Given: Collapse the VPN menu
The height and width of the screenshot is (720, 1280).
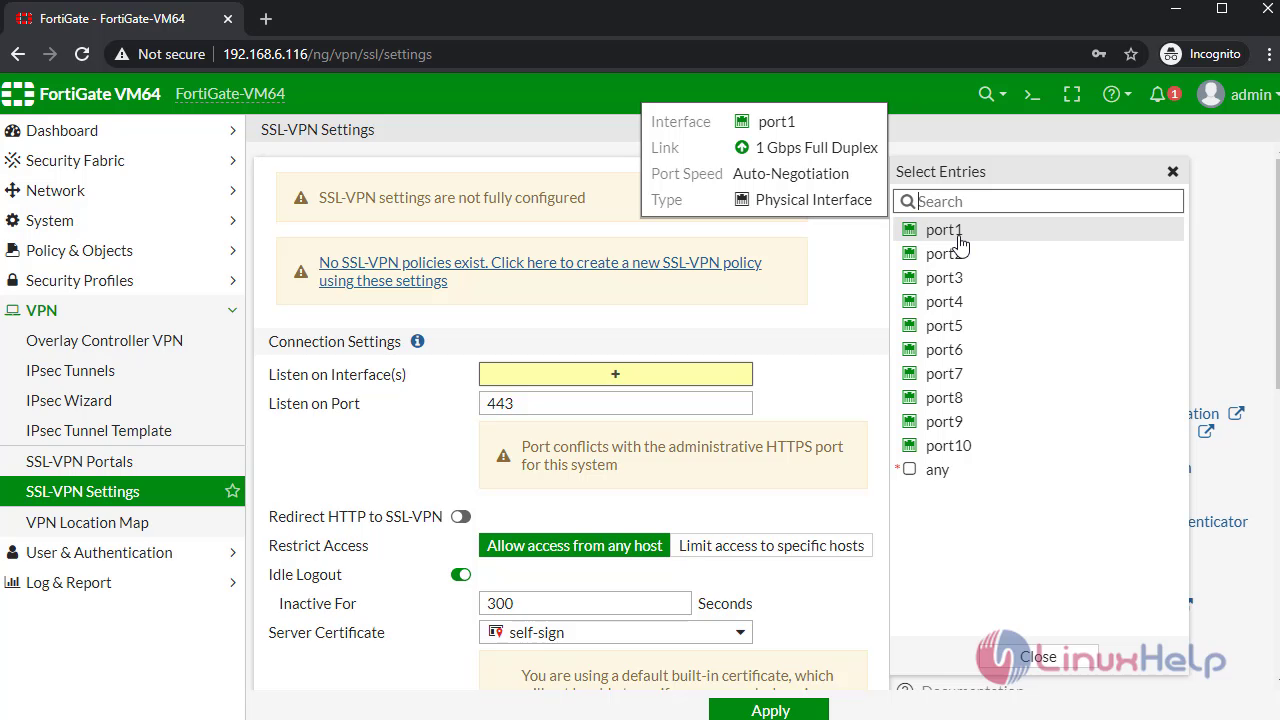Looking at the screenshot, I should coord(122,311).
